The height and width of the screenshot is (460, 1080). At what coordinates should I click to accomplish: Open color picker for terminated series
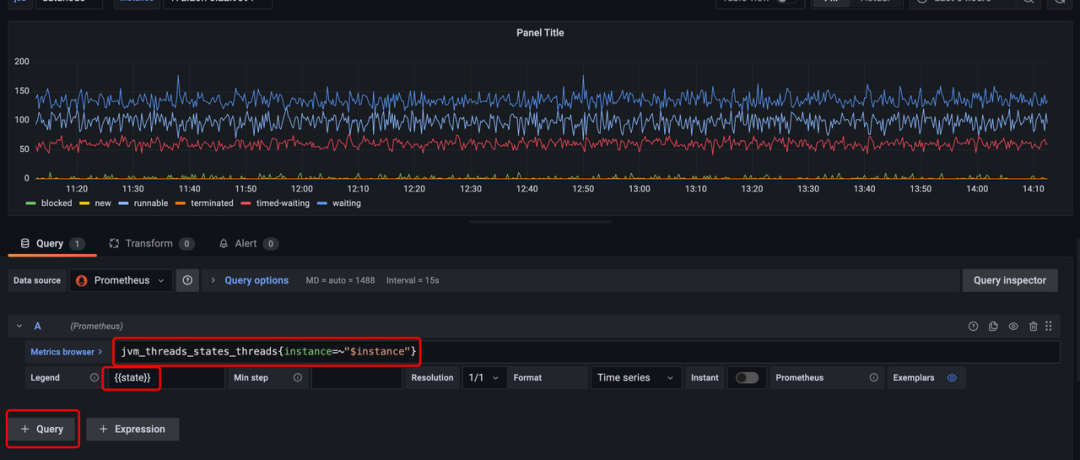pyautogui.click(x=178, y=204)
